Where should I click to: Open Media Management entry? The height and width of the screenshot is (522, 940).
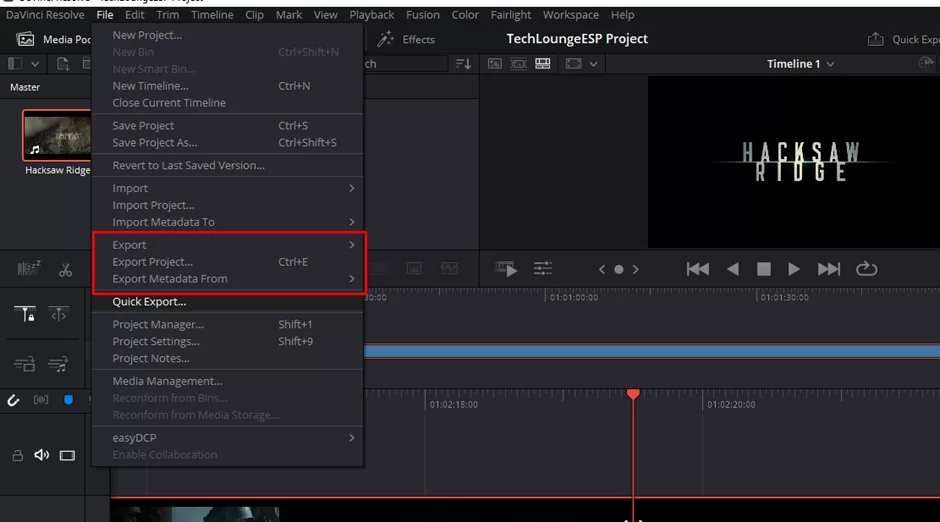(228, 381)
